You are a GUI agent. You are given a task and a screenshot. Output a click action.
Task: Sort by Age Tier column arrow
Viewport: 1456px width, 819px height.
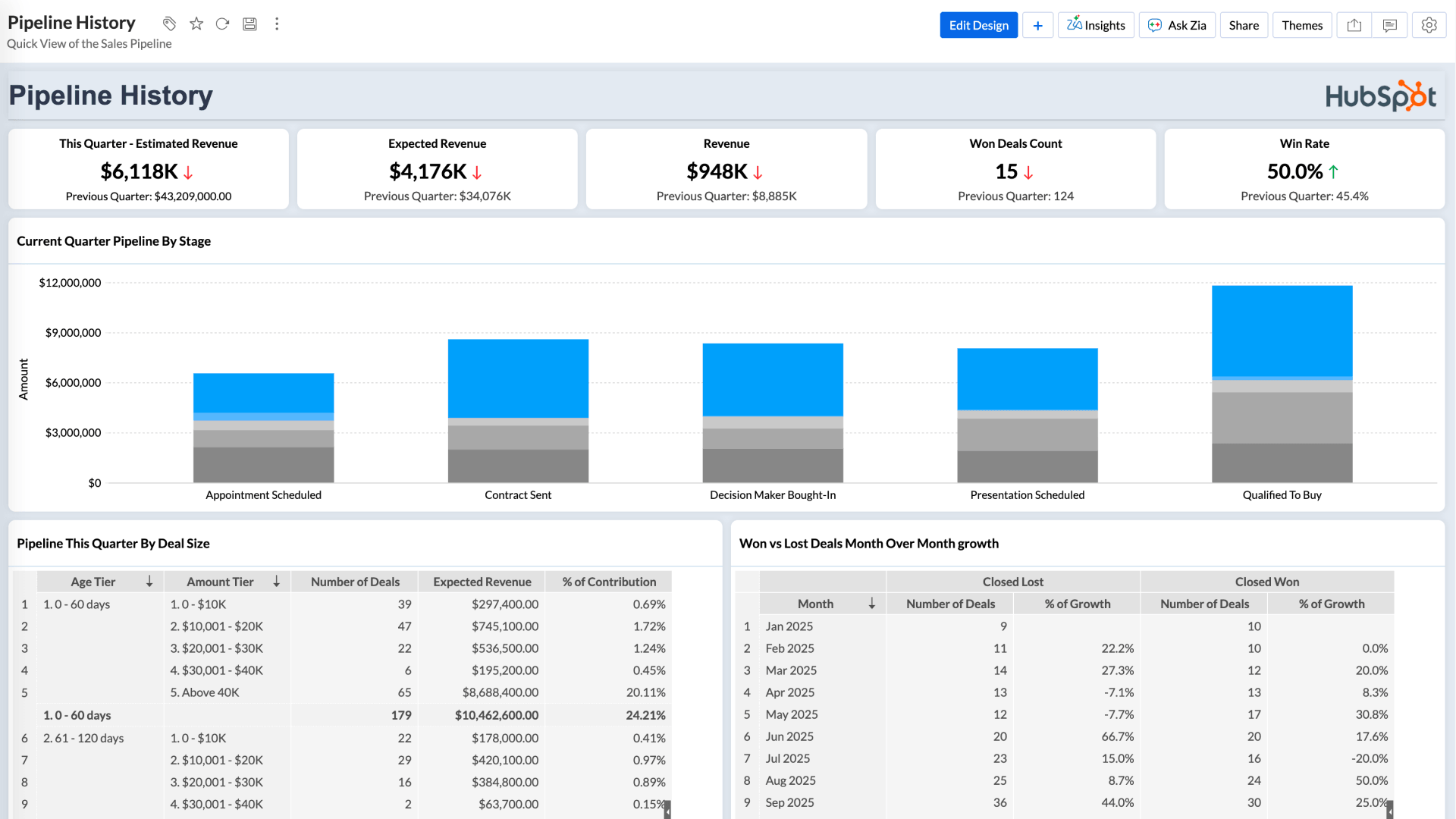pyautogui.click(x=149, y=582)
